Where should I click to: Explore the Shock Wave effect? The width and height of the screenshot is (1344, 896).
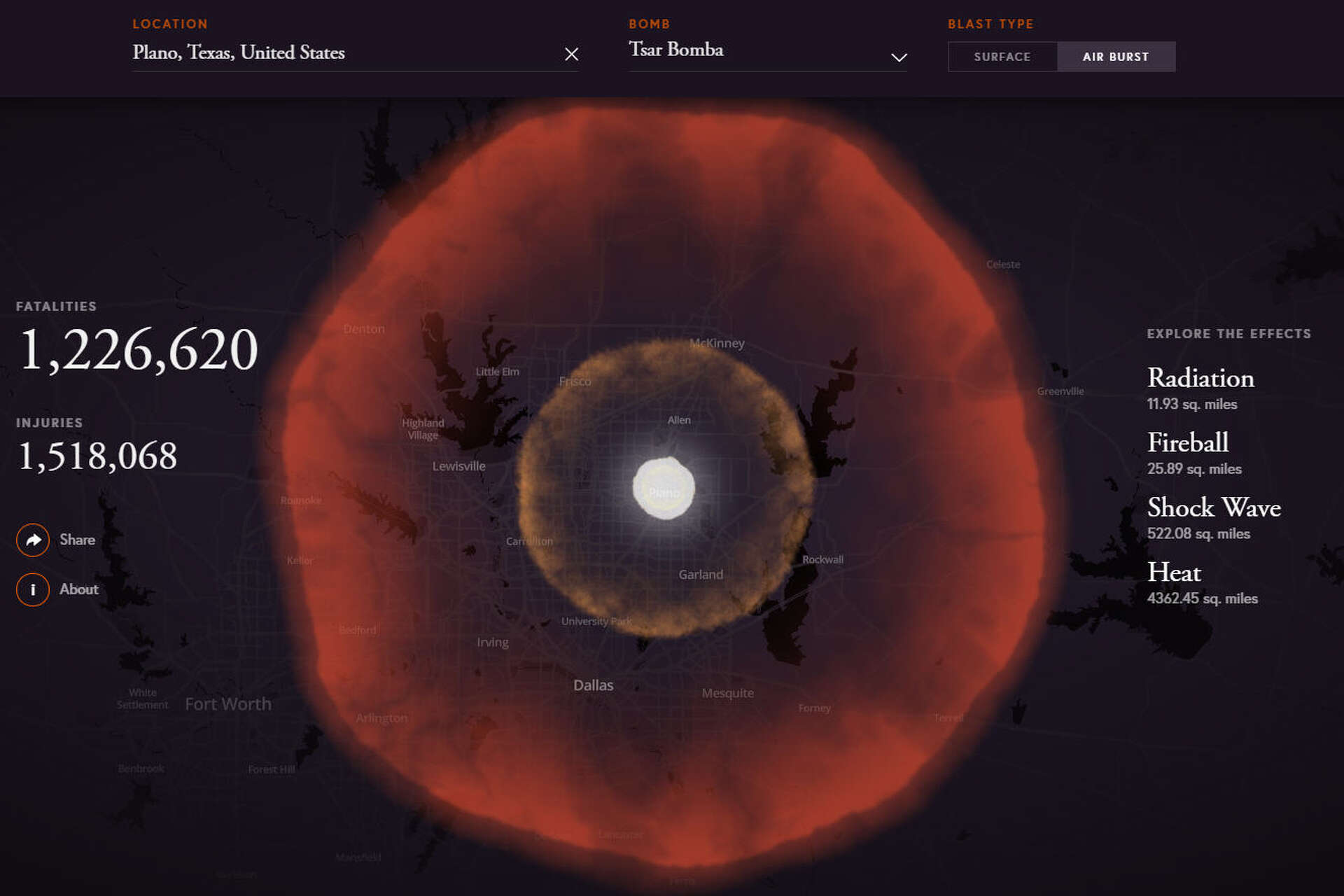click(1213, 507)
